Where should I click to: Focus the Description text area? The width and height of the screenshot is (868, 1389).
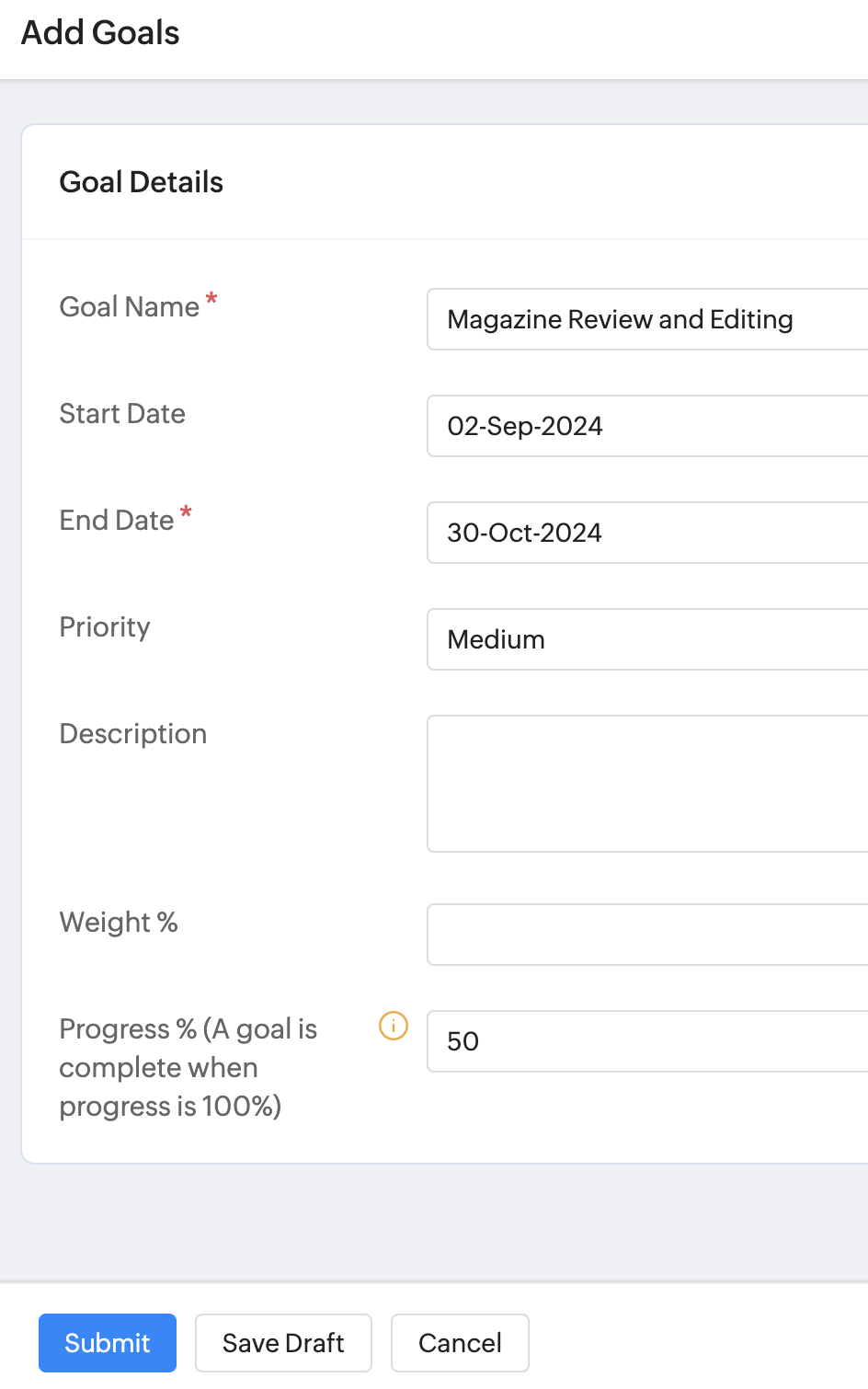(x=647, y=784)
